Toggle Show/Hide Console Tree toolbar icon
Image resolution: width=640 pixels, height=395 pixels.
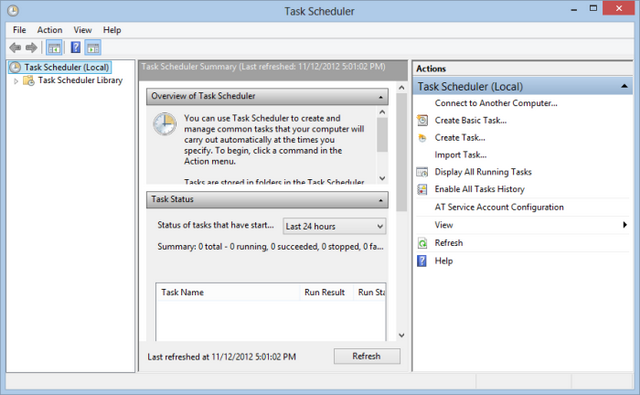(x=54, y=48)
